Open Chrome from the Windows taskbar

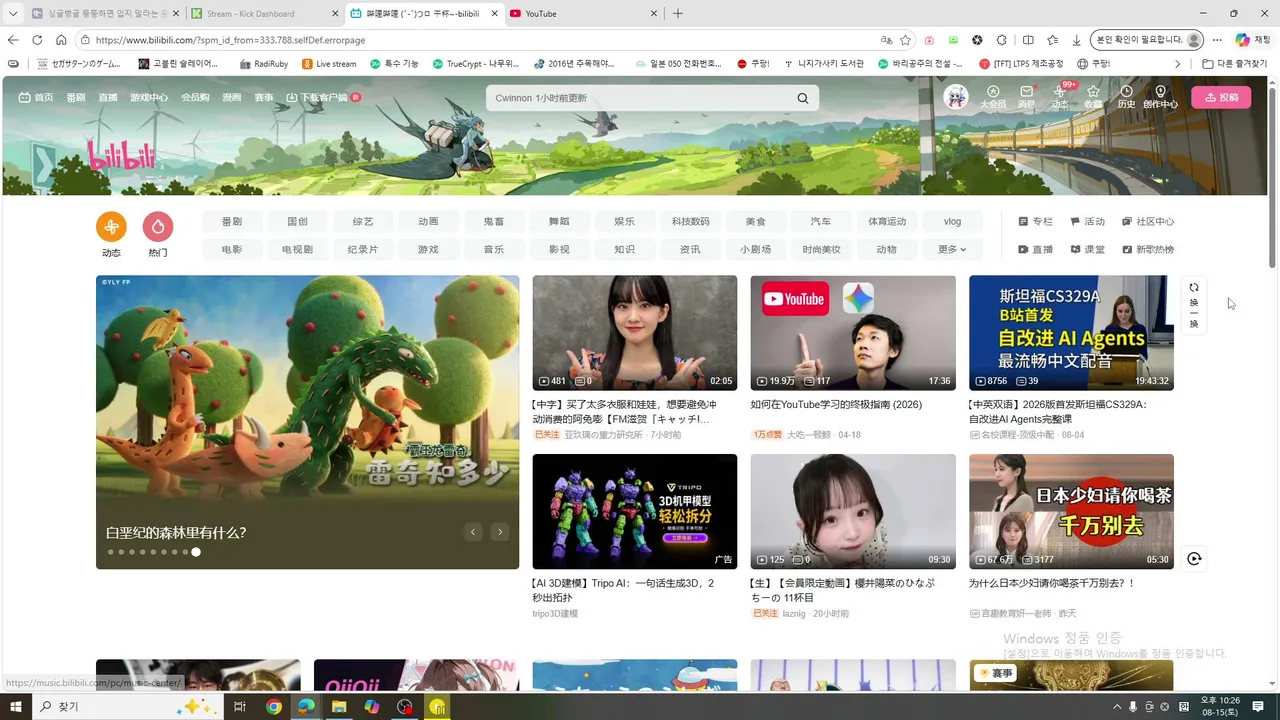click(274, 707)
